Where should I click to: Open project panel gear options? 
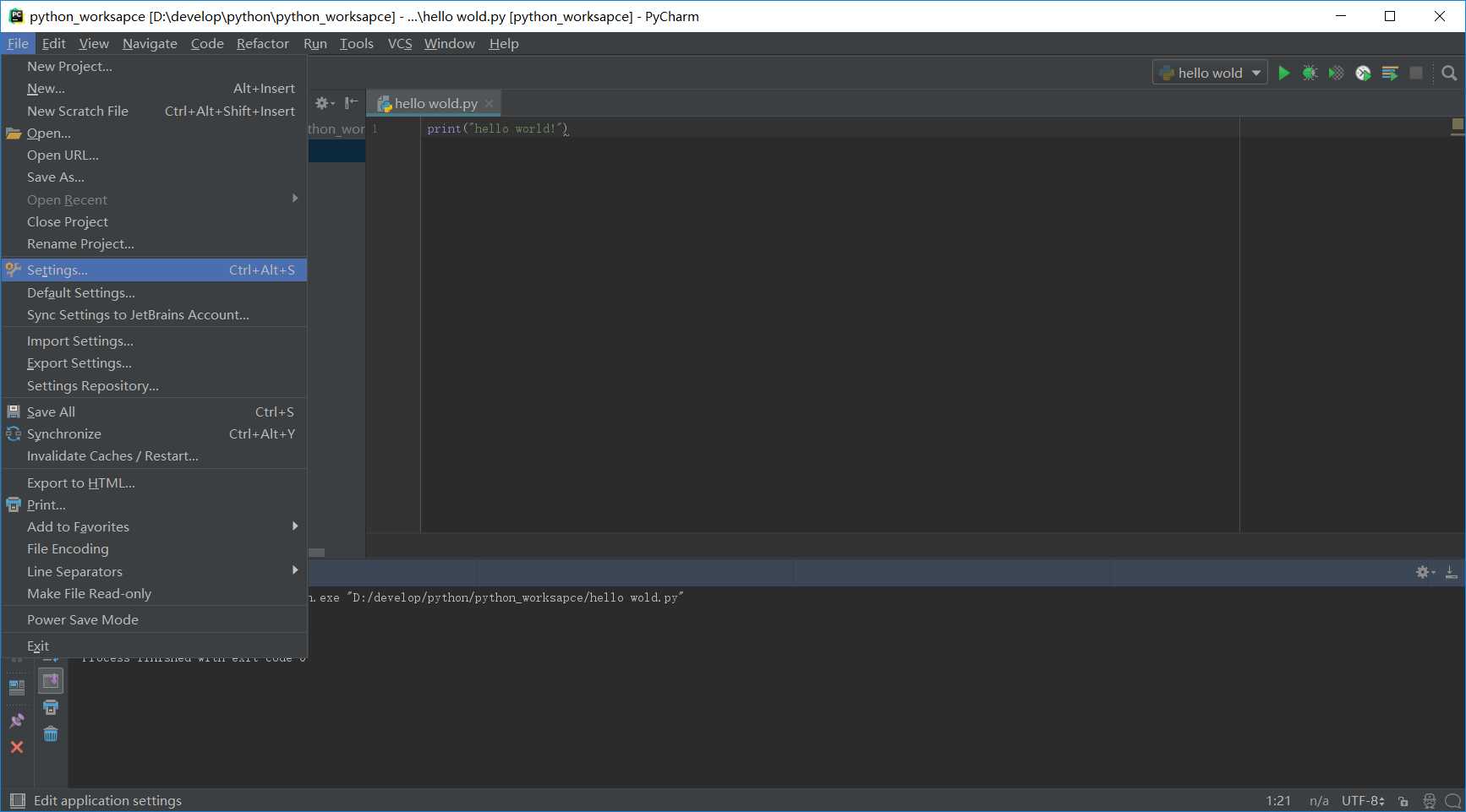[325, 103]
